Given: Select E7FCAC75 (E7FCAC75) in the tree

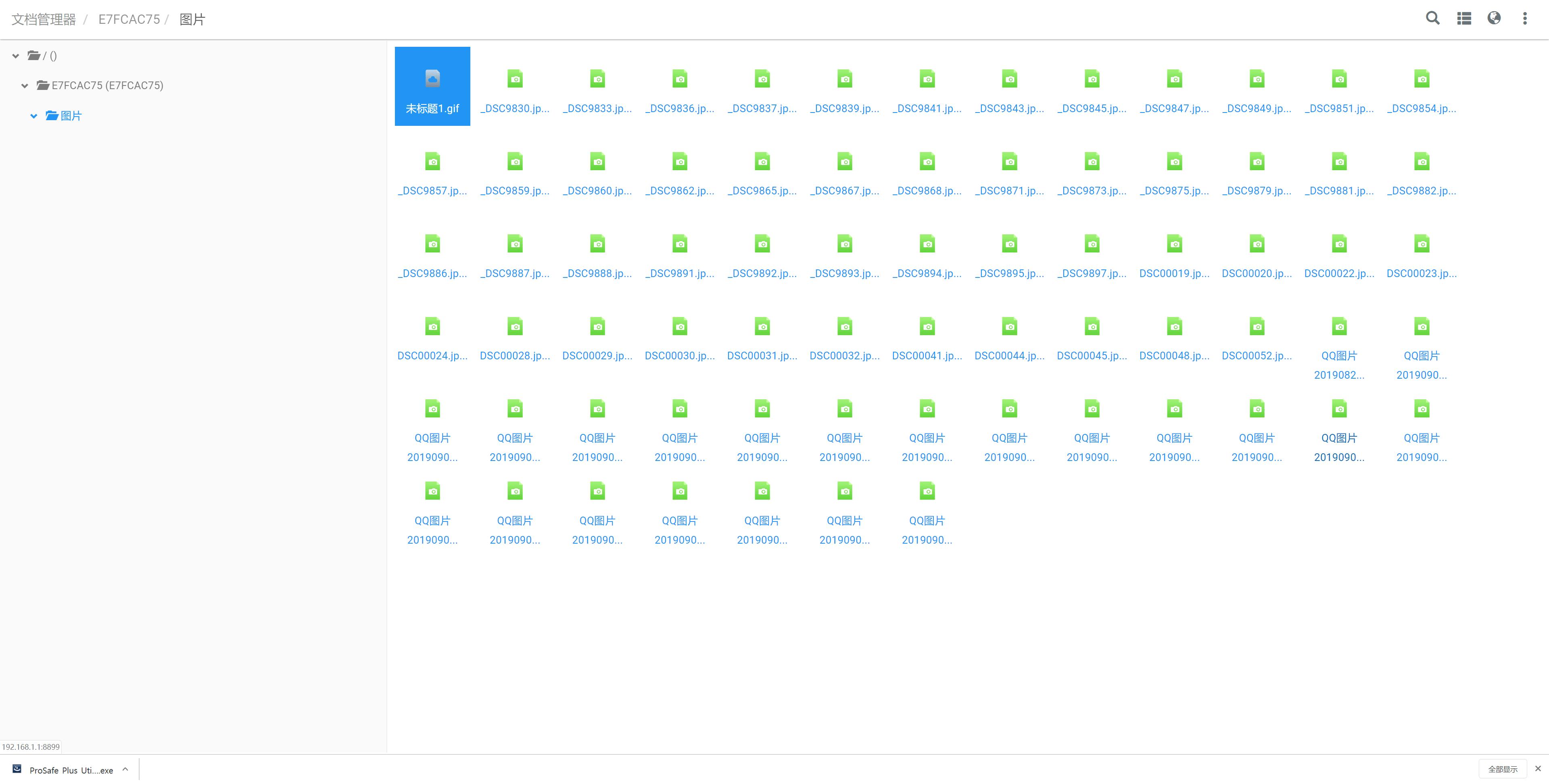Looking at the screenshot, I should coord(107,85).
